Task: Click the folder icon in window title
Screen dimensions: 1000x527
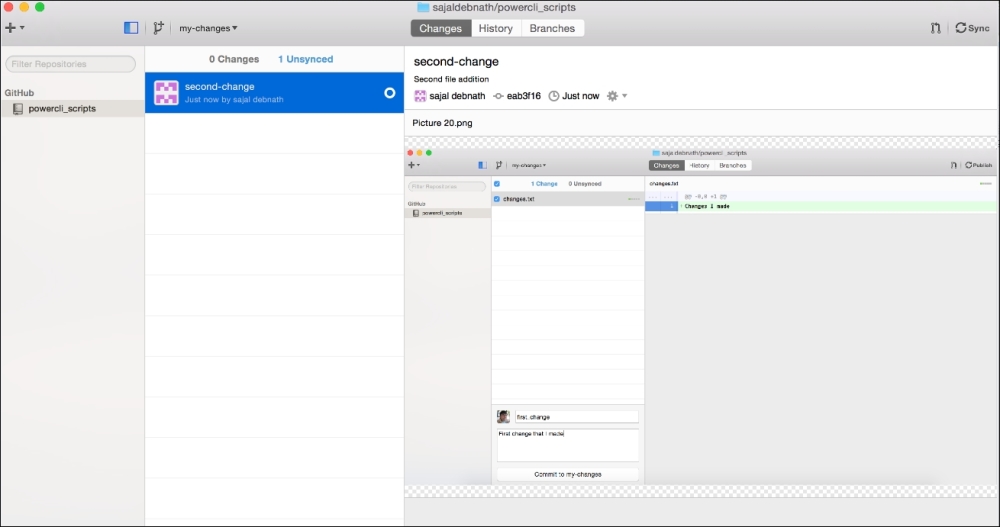Action: coord(423,8)
